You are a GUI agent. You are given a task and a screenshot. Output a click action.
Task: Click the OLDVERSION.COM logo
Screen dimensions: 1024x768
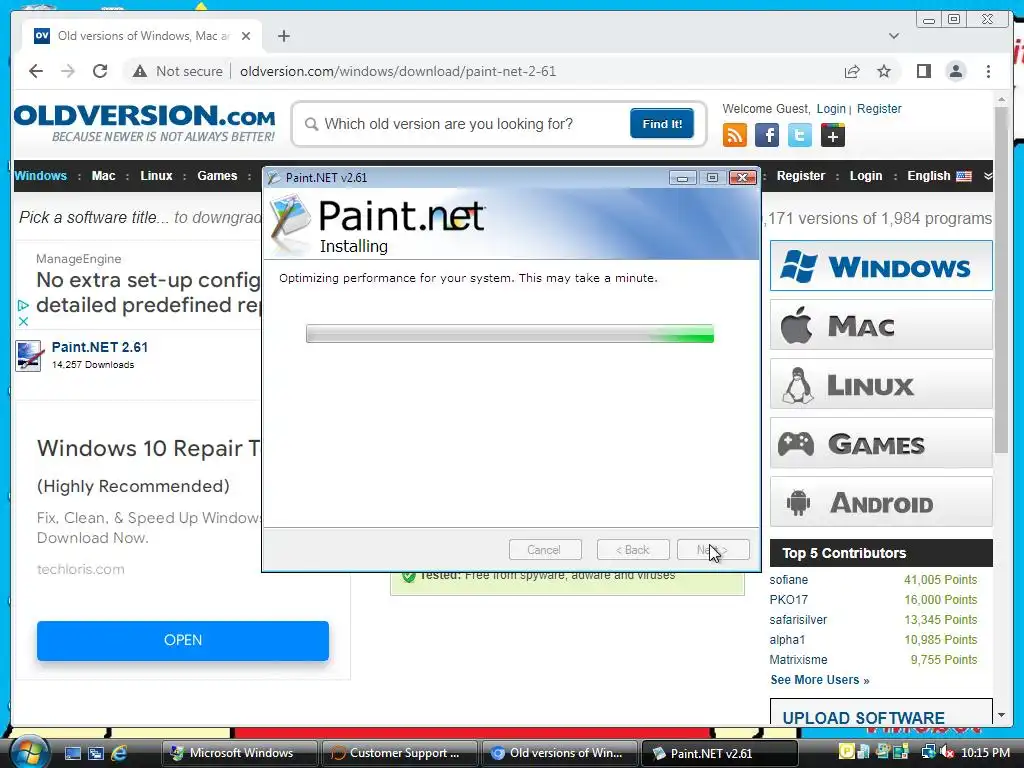(144, 122)
